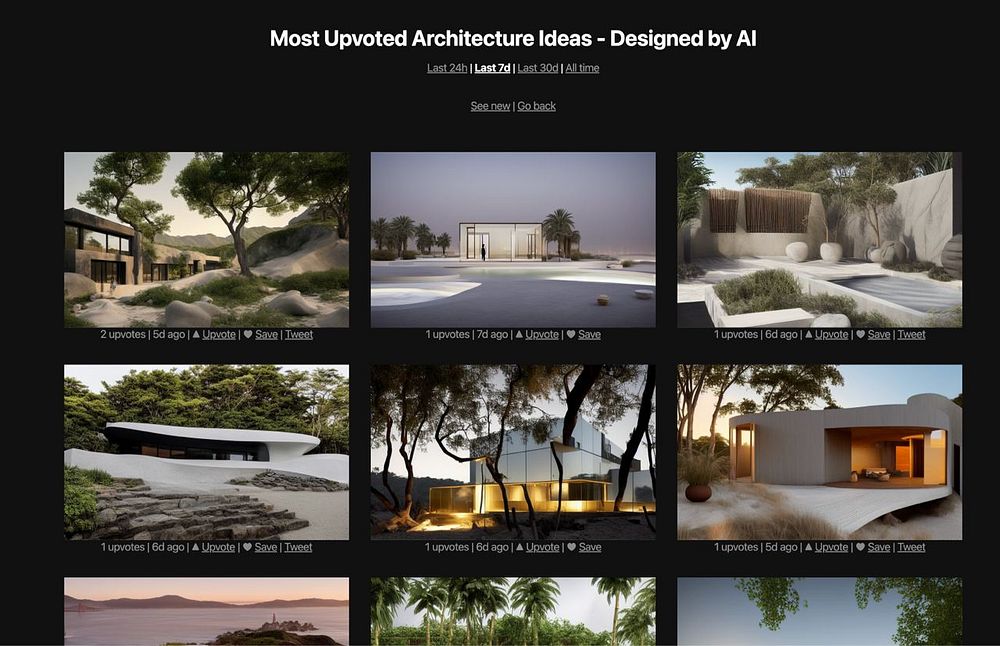The image size is (1000, 646).
Task: Click the triangle icon under the white curved-roof house
Action: (196, 547)
